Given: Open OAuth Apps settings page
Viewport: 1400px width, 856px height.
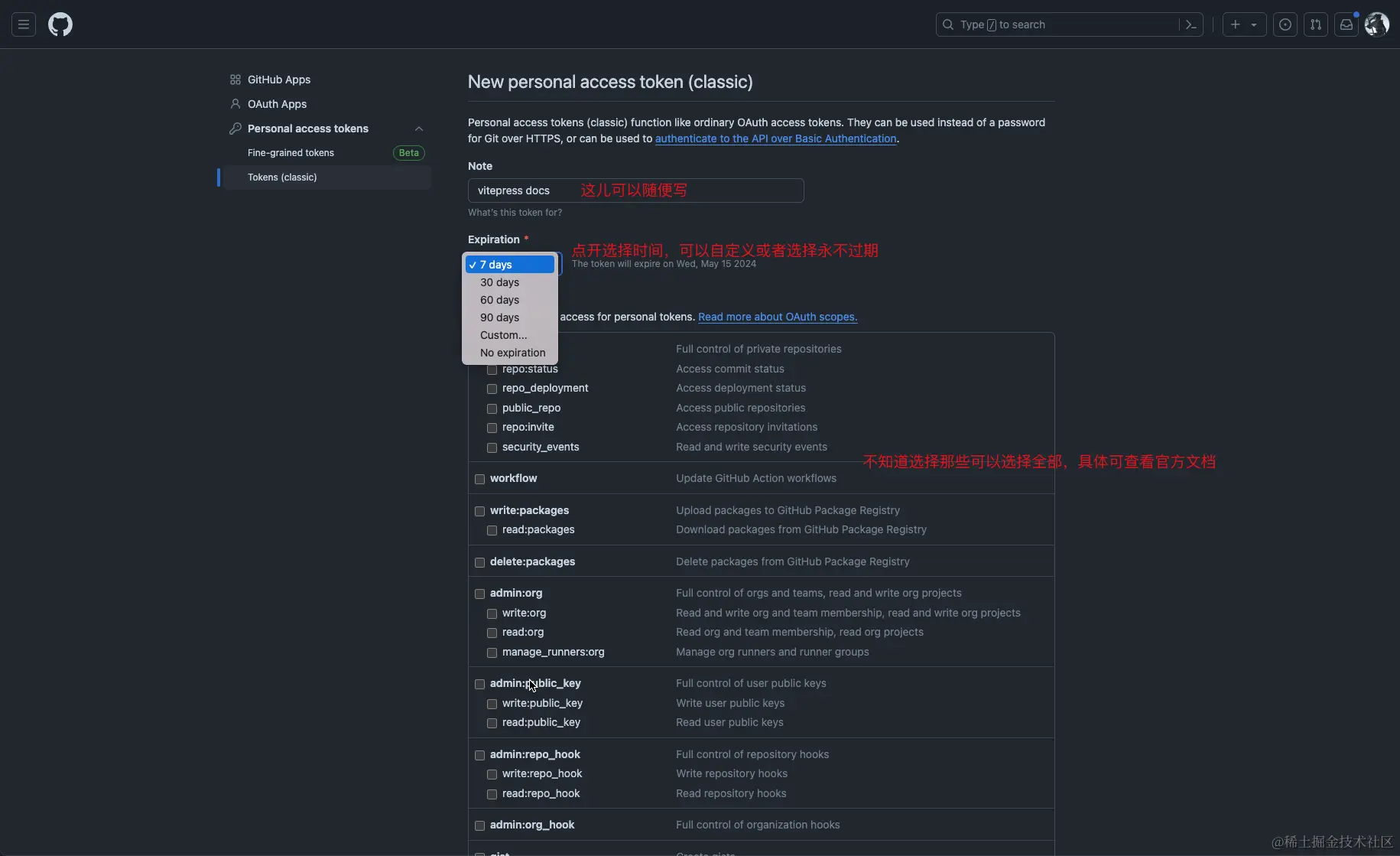Looking at the screenshot, I should click(277, 104).
